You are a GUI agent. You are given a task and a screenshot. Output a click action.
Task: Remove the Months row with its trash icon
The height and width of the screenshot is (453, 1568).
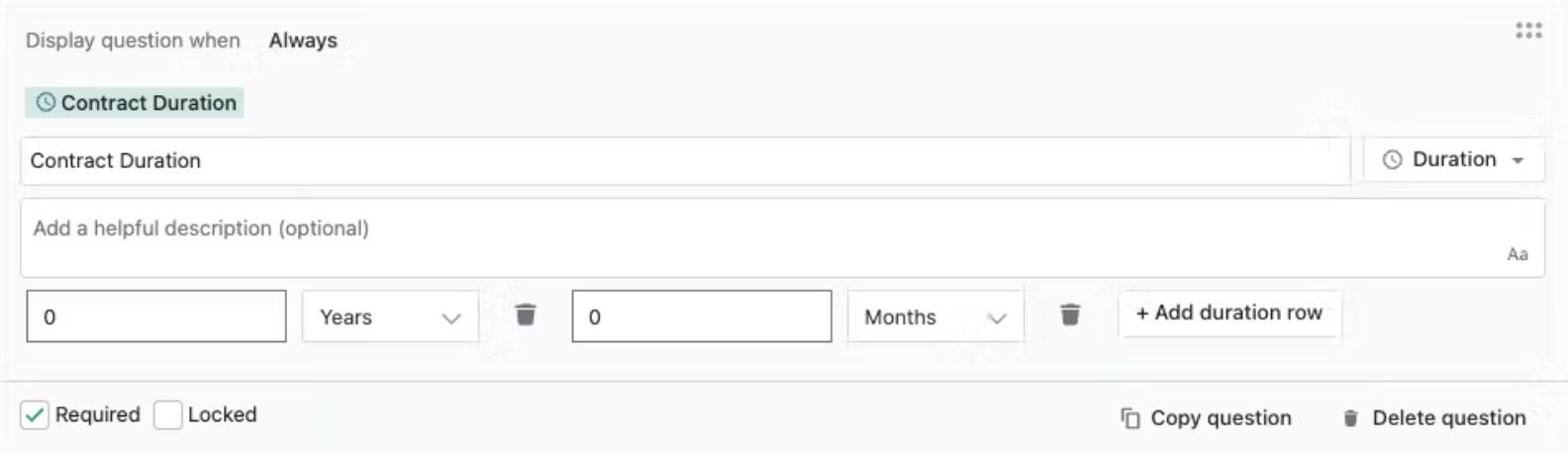coord(1070,315)
